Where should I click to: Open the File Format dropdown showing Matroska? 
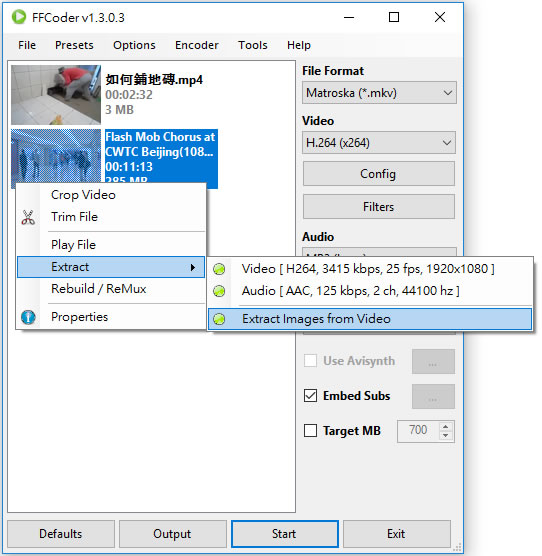tap(379, 93)
